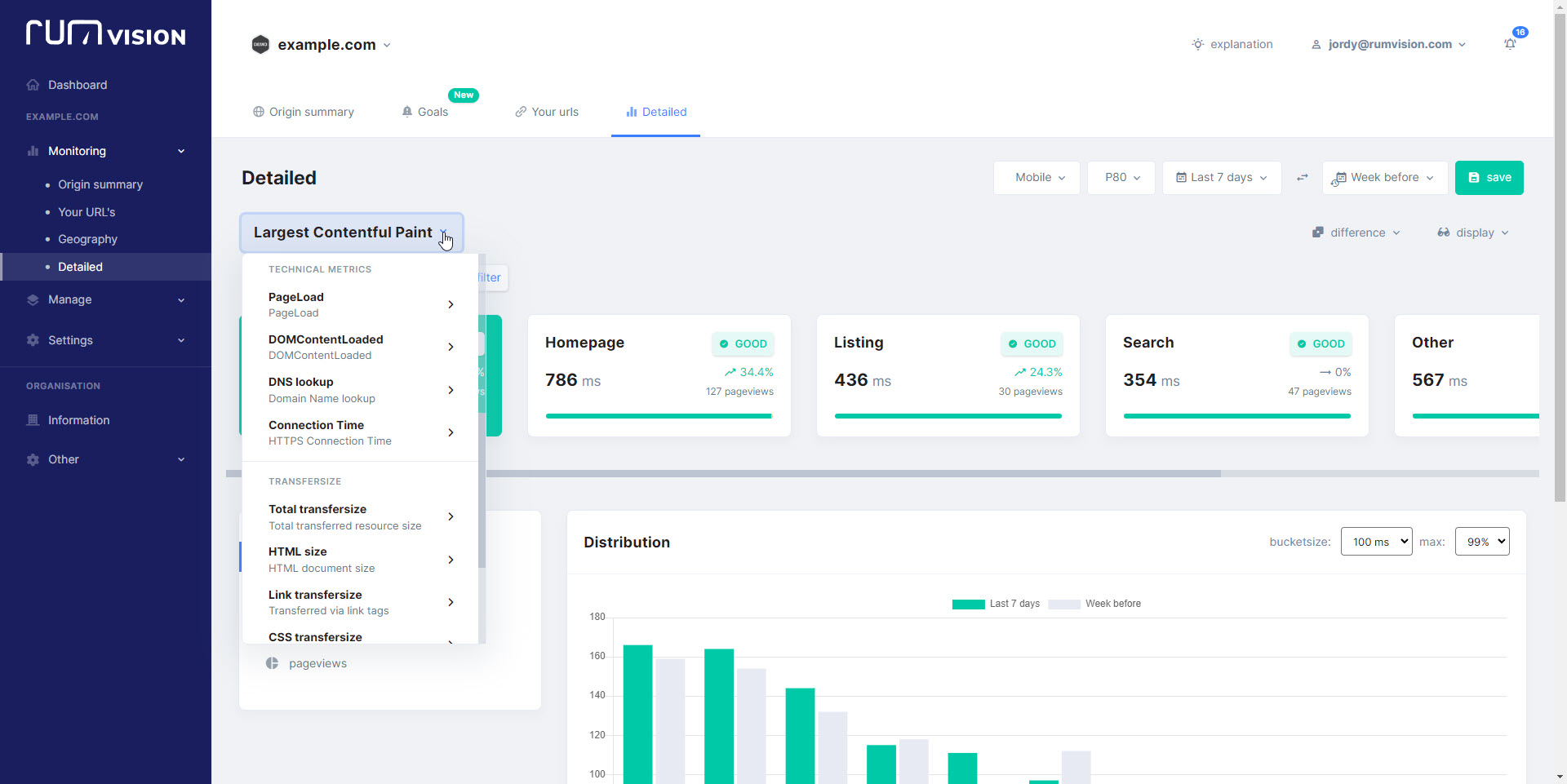The image size is (1567, 784).
Task: Switch to the Origin summary tab
Action: [x=303, y=112]
